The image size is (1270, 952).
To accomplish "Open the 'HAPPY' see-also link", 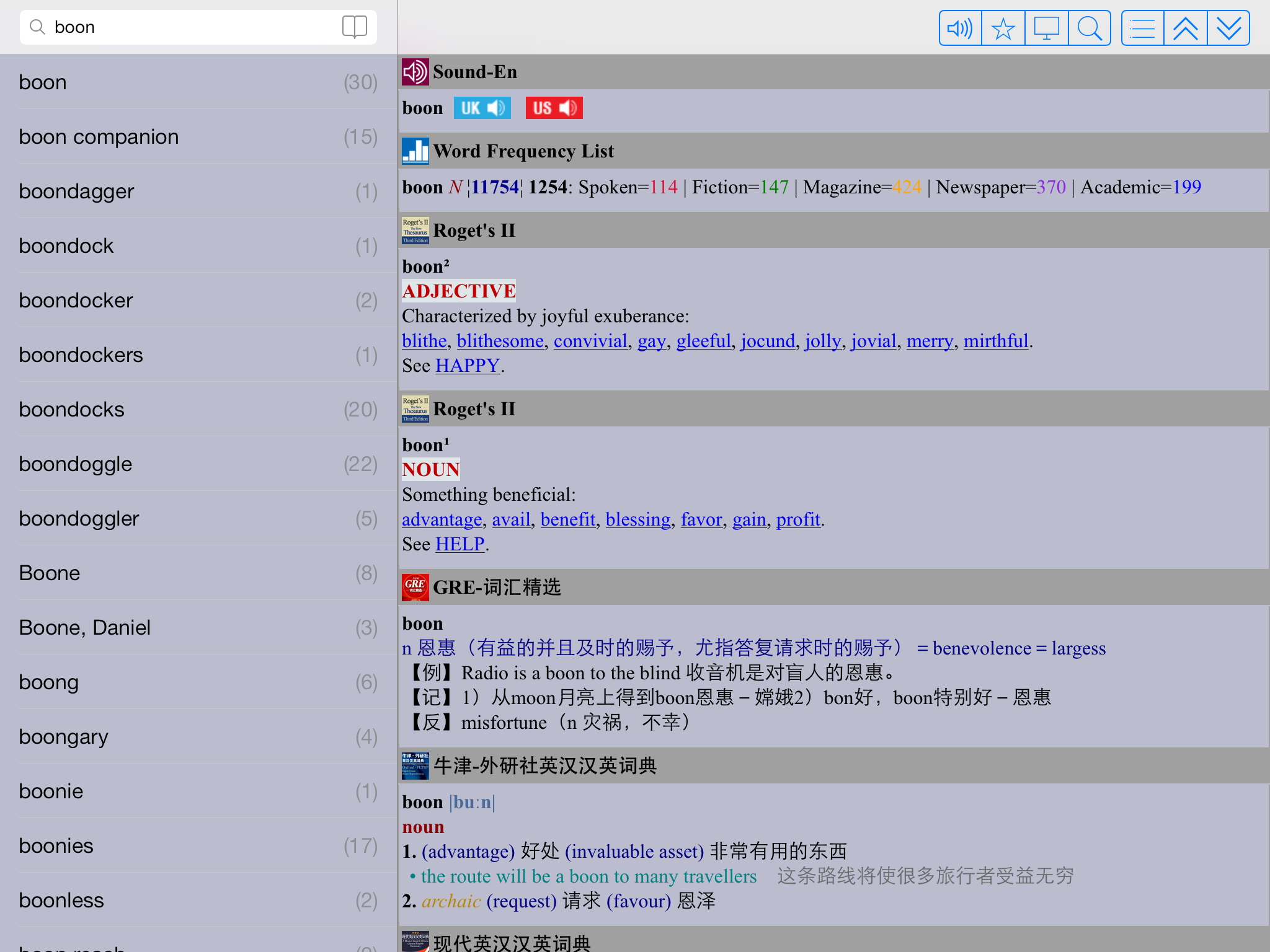I will (x=468, y=366).
